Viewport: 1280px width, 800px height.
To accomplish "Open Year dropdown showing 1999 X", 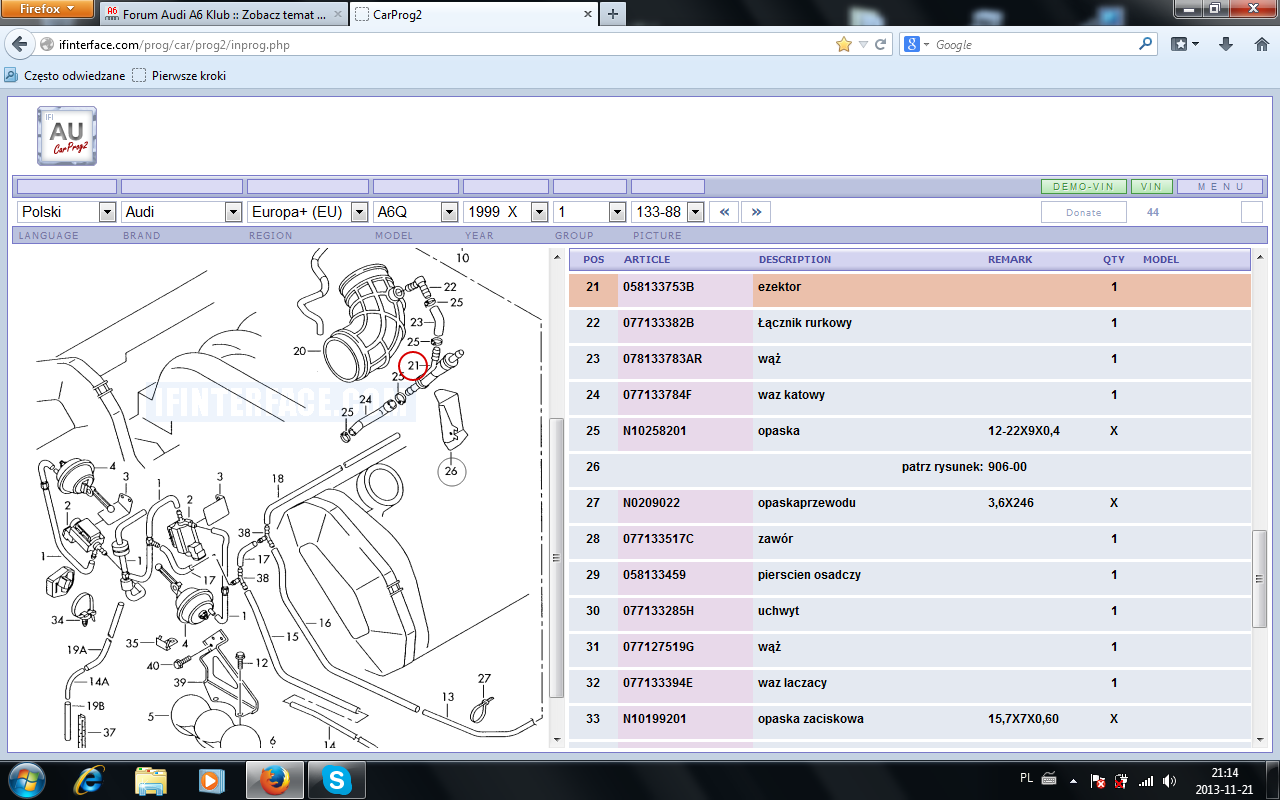I will click(x=506, y=212).
